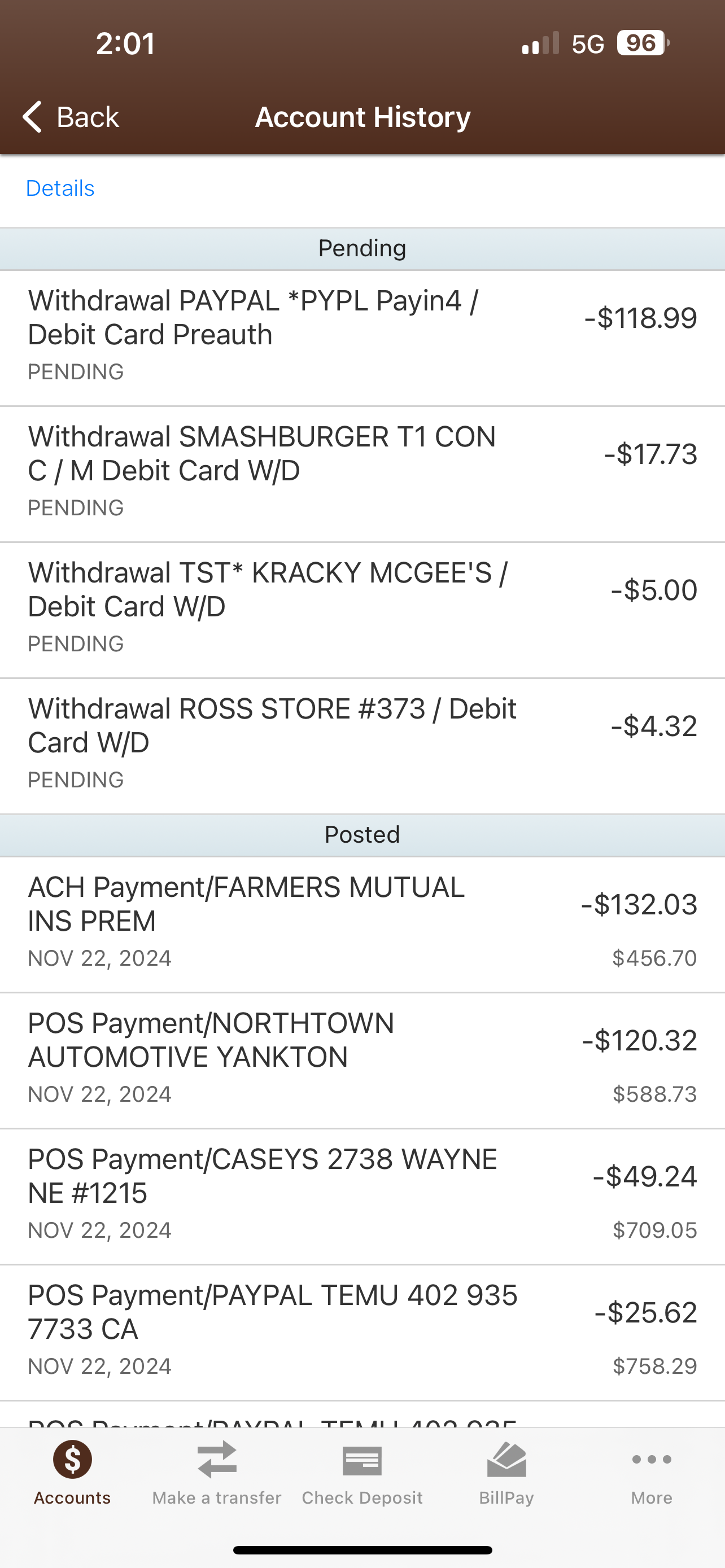Image resolution: width=725 pixels, height=1568 pixels.
Task: View the CASEYS 2738 WAYNE payment
Action: [x=362, y=1196]
